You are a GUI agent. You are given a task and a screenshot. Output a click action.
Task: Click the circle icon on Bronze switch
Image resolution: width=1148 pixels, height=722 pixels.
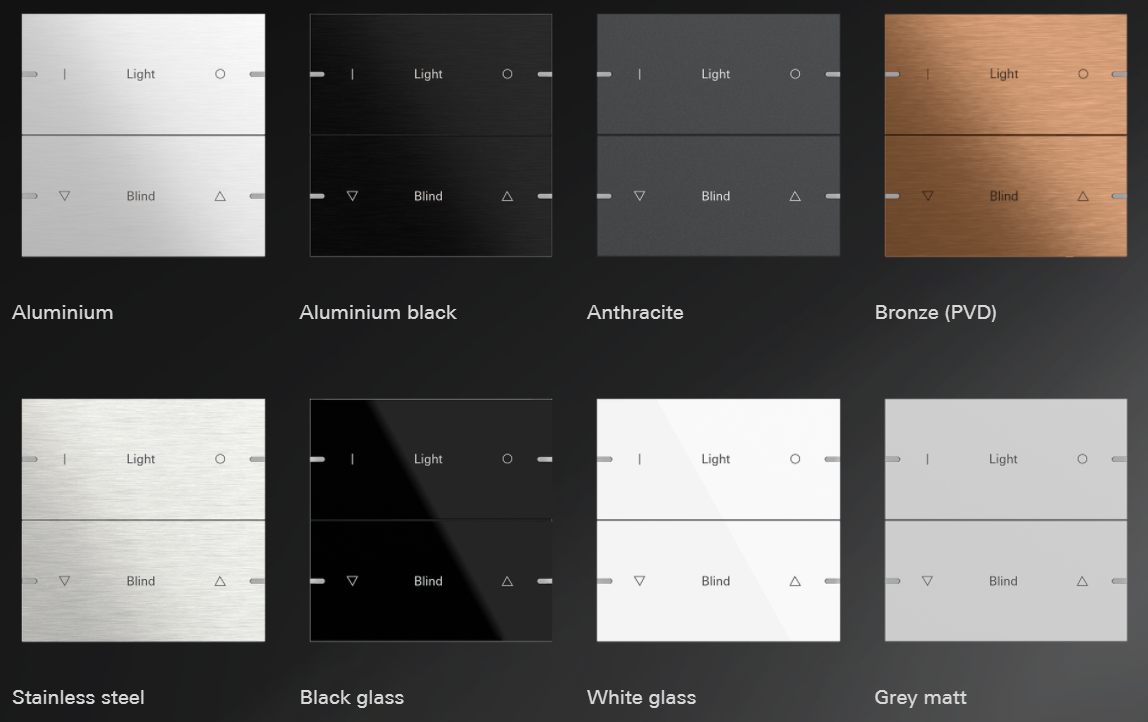click(x=1083, y=74)
